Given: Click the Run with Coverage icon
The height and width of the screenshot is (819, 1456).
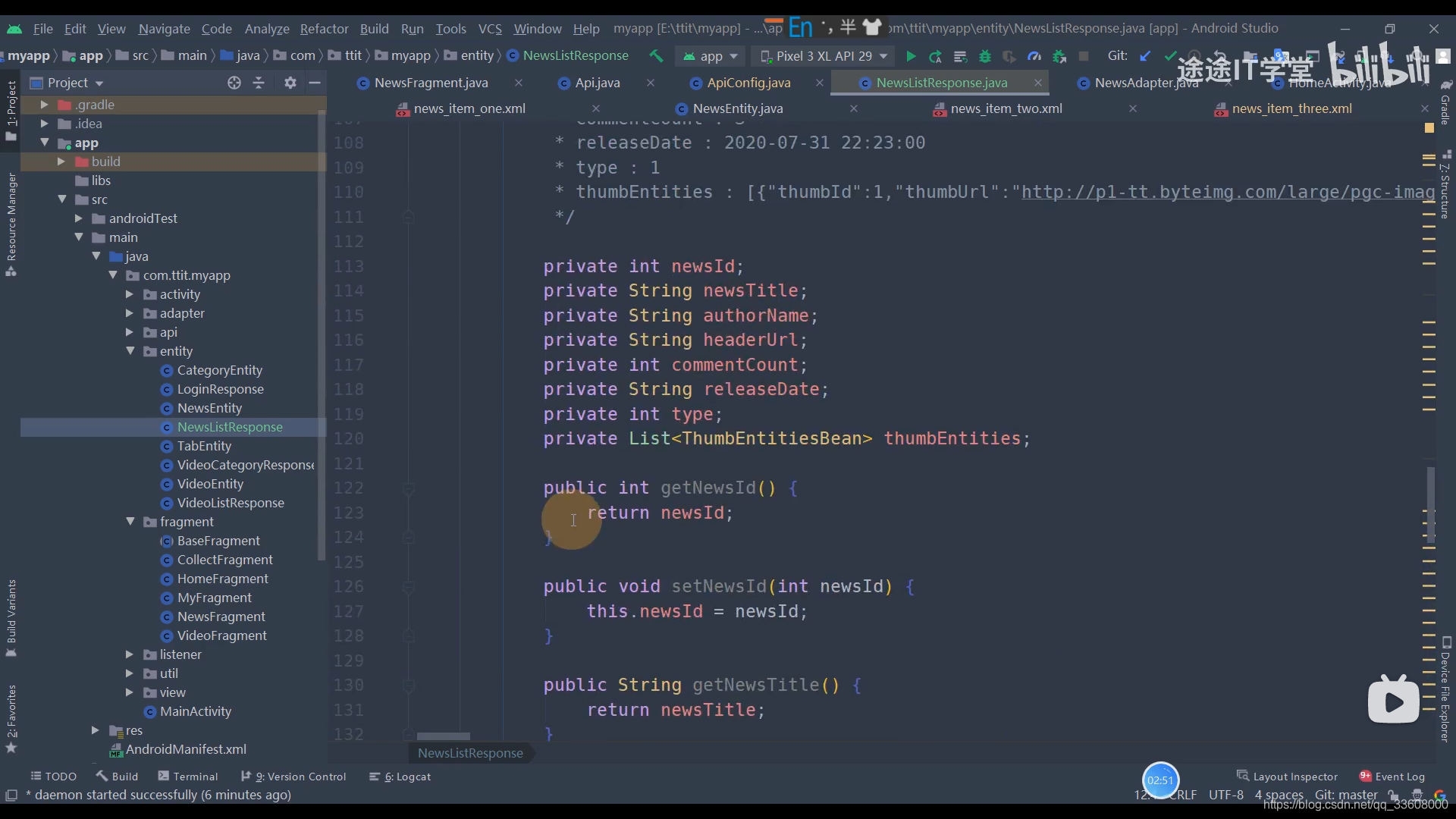Looking at the screenshot, I should click(1009, 56).
